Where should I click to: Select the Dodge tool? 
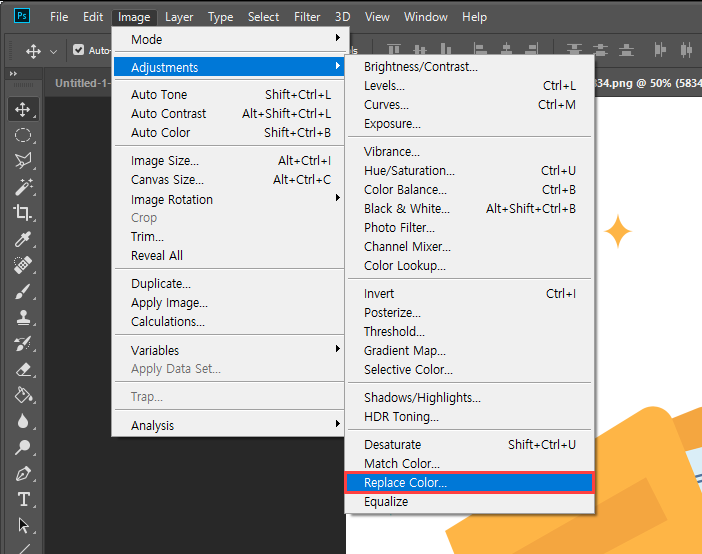(x=23, y=447)
